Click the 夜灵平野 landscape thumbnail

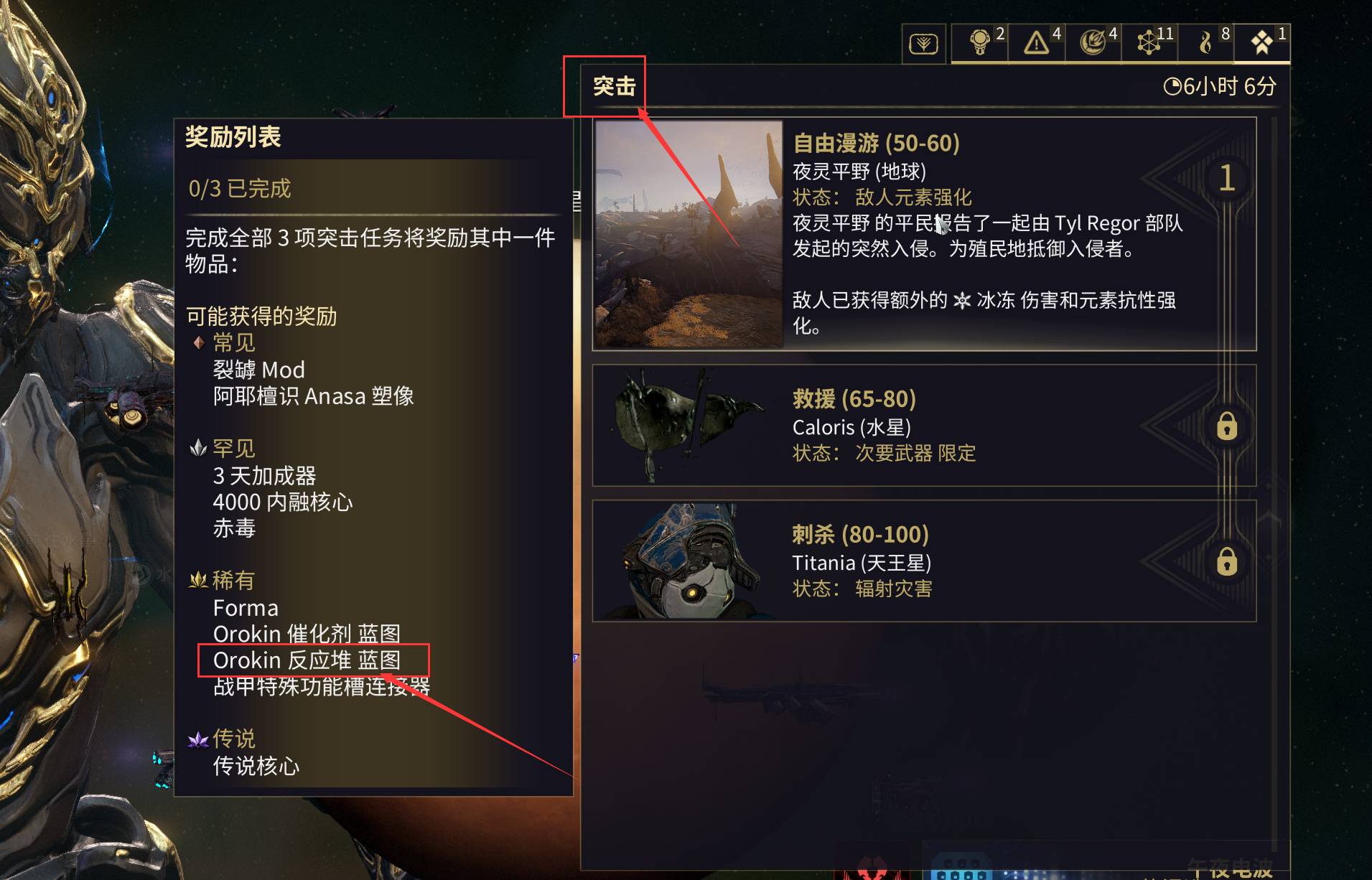[689, 234]
